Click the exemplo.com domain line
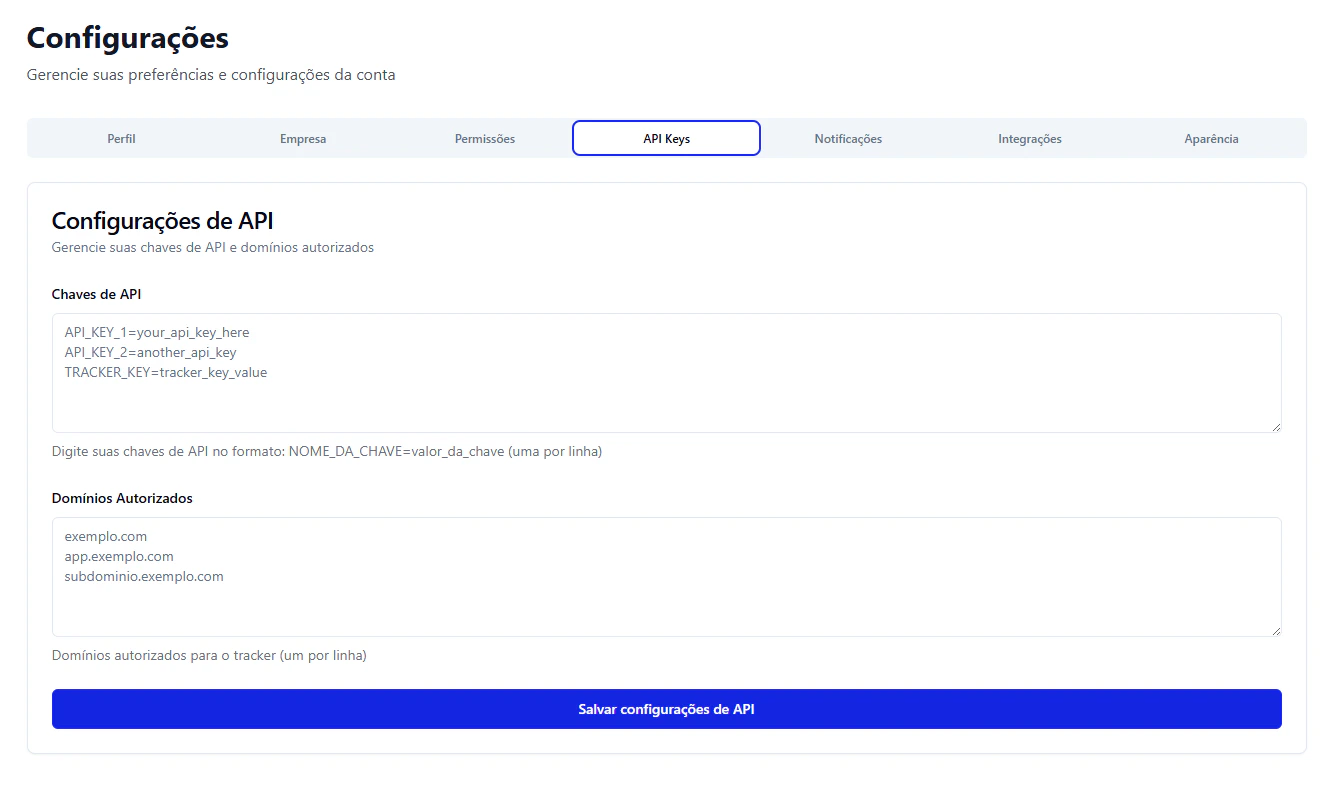This screenshot has width=1335, height=785. coord(105,536)
